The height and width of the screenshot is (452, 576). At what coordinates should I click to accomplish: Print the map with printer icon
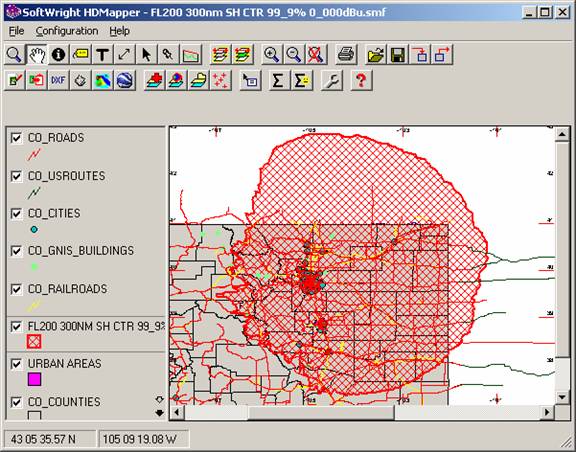coord(346,55)
